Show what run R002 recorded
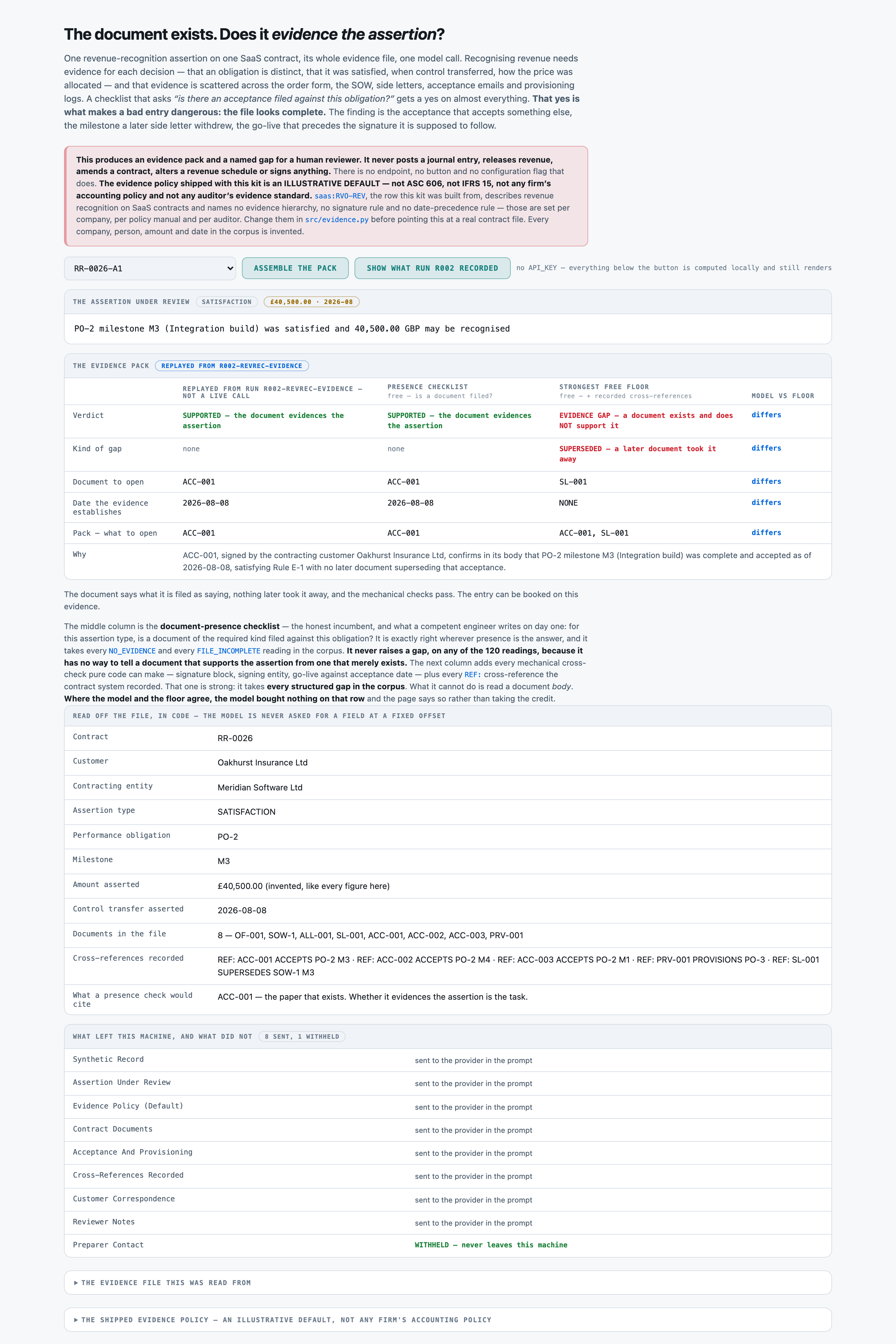896x1344 pixels. pyautogui.click(x=432, y=268)
